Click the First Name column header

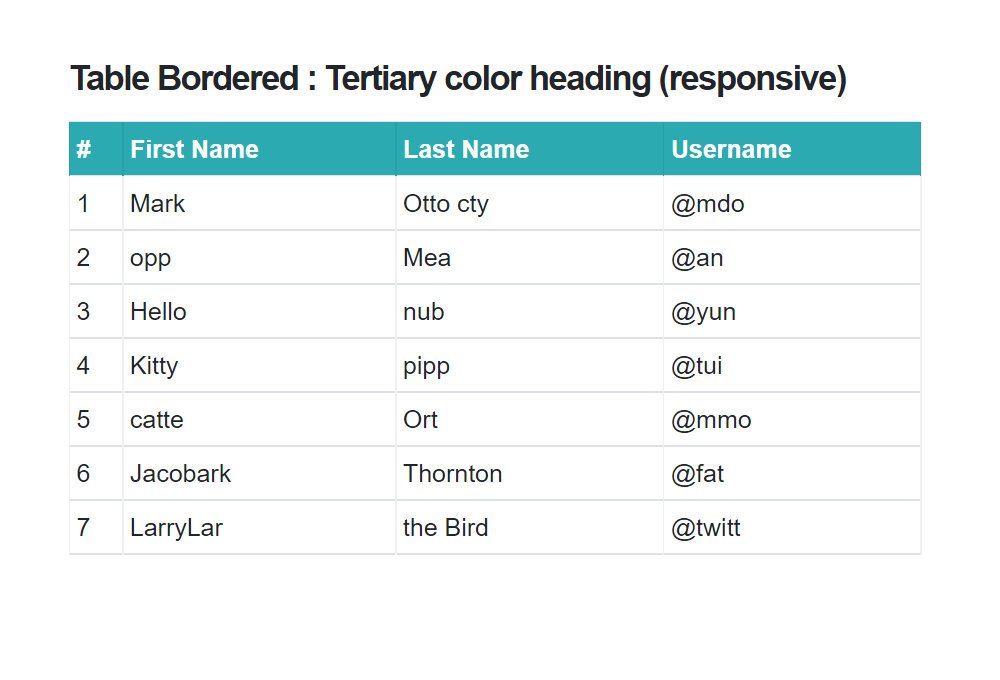click(259, 149)
